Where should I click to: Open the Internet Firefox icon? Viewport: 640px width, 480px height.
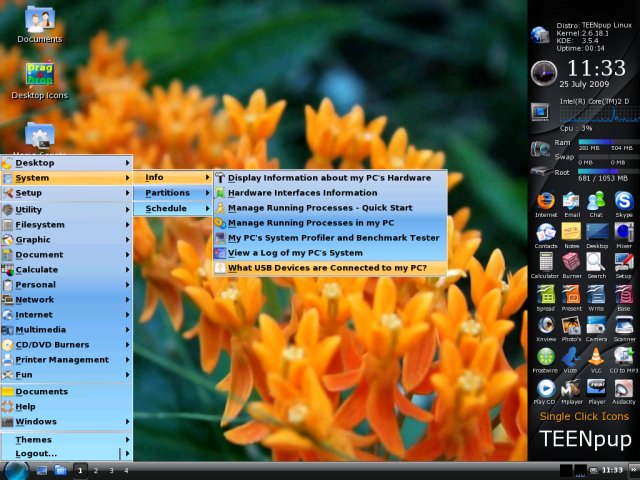pyautogui.click(x=545, y=201)
